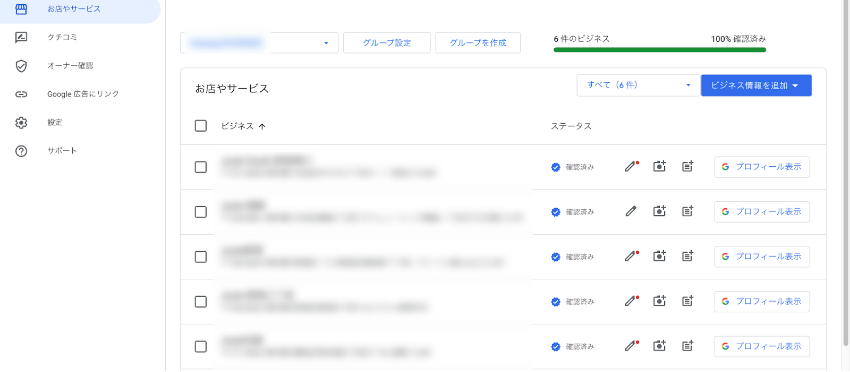Toggle the select-all checkbox beside ビジネス header
Image resolution: width=850 pixels, height=372 pixels.
coord(201,126)
